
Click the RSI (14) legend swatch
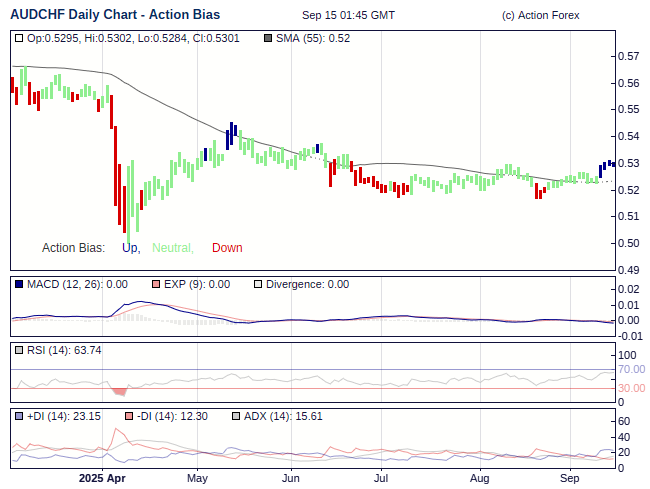(19, 350)
